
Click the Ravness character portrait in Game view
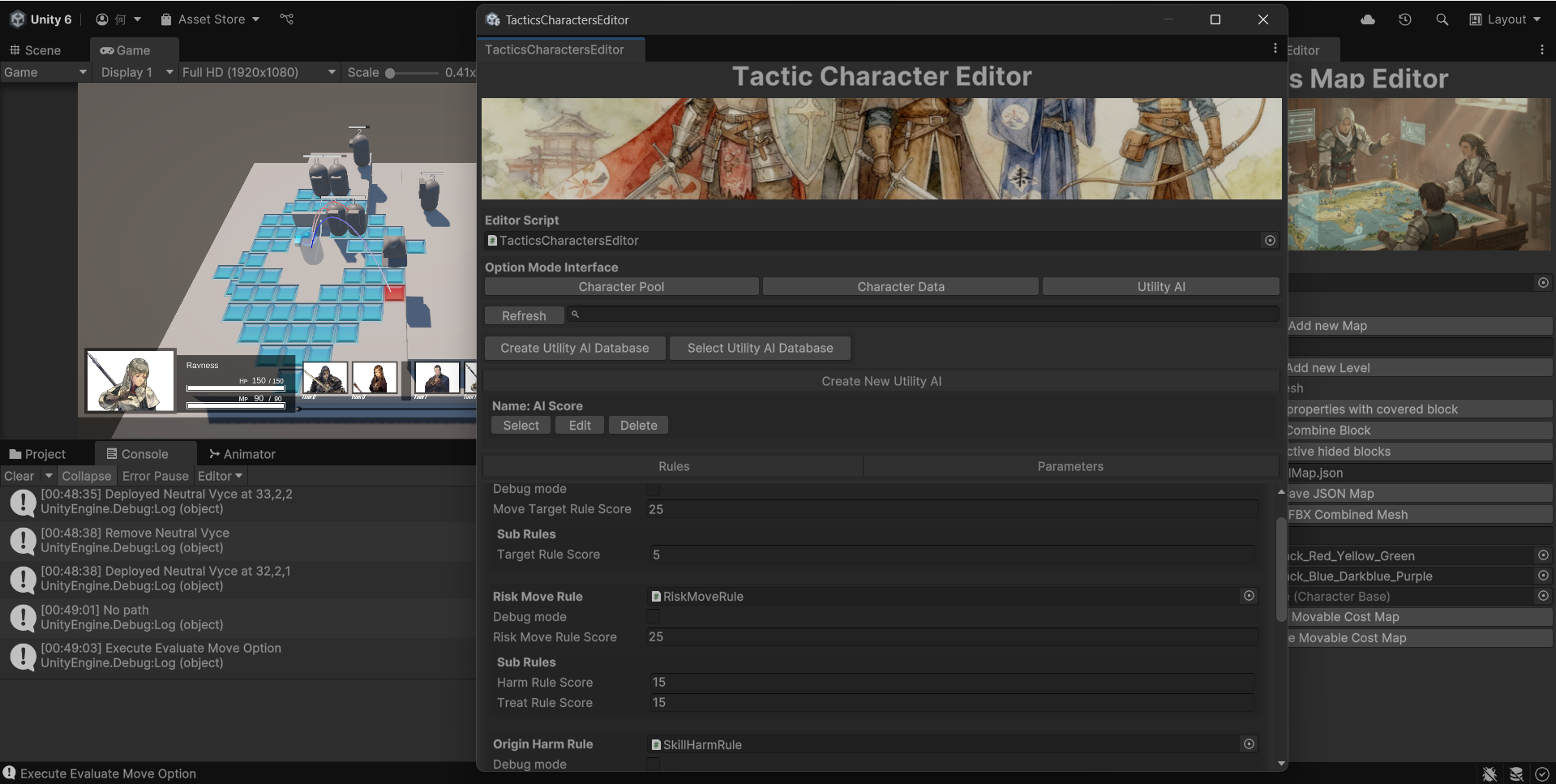coord(130,381)
